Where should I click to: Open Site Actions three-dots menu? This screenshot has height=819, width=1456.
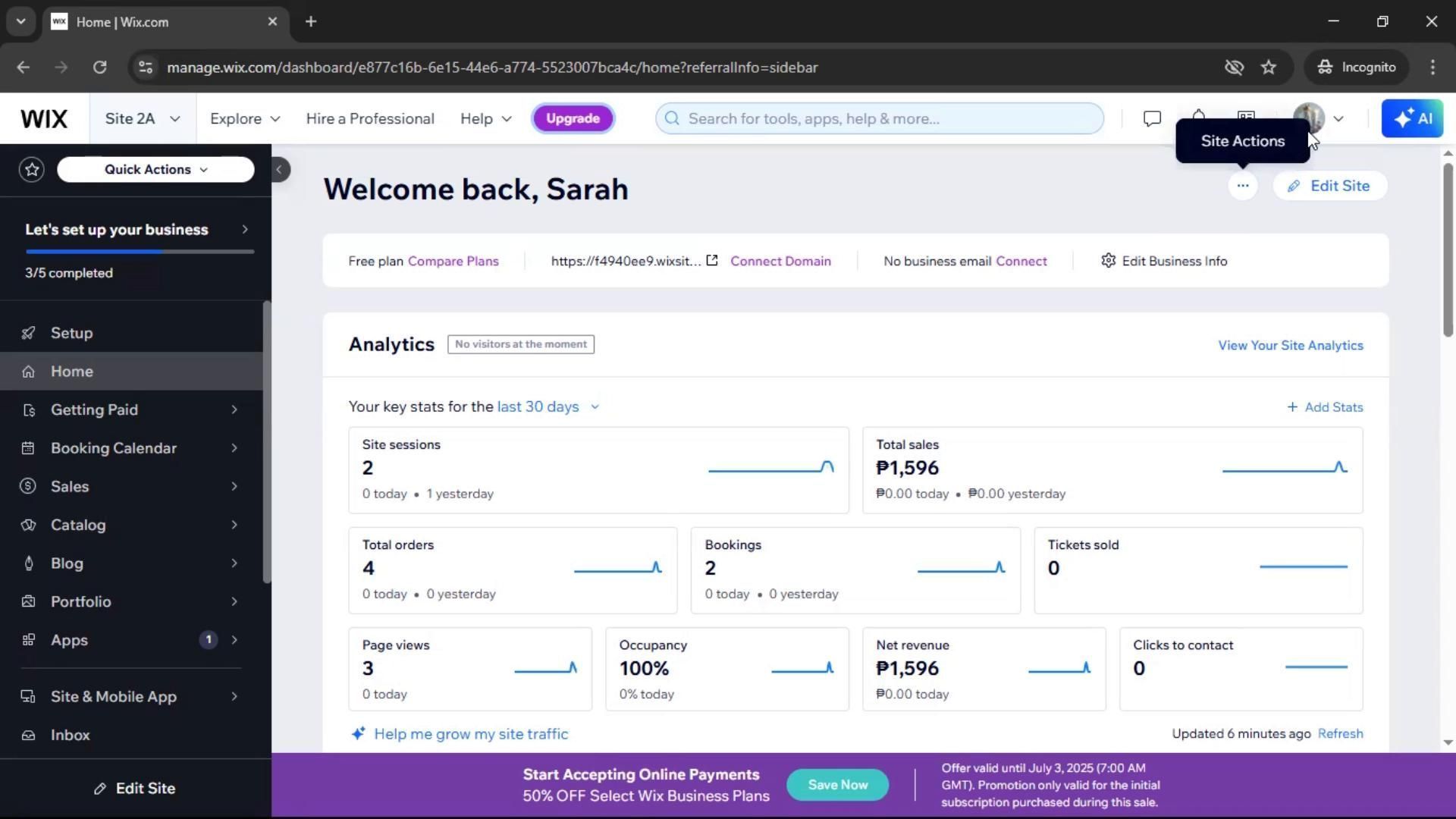tap(1242, 186)
